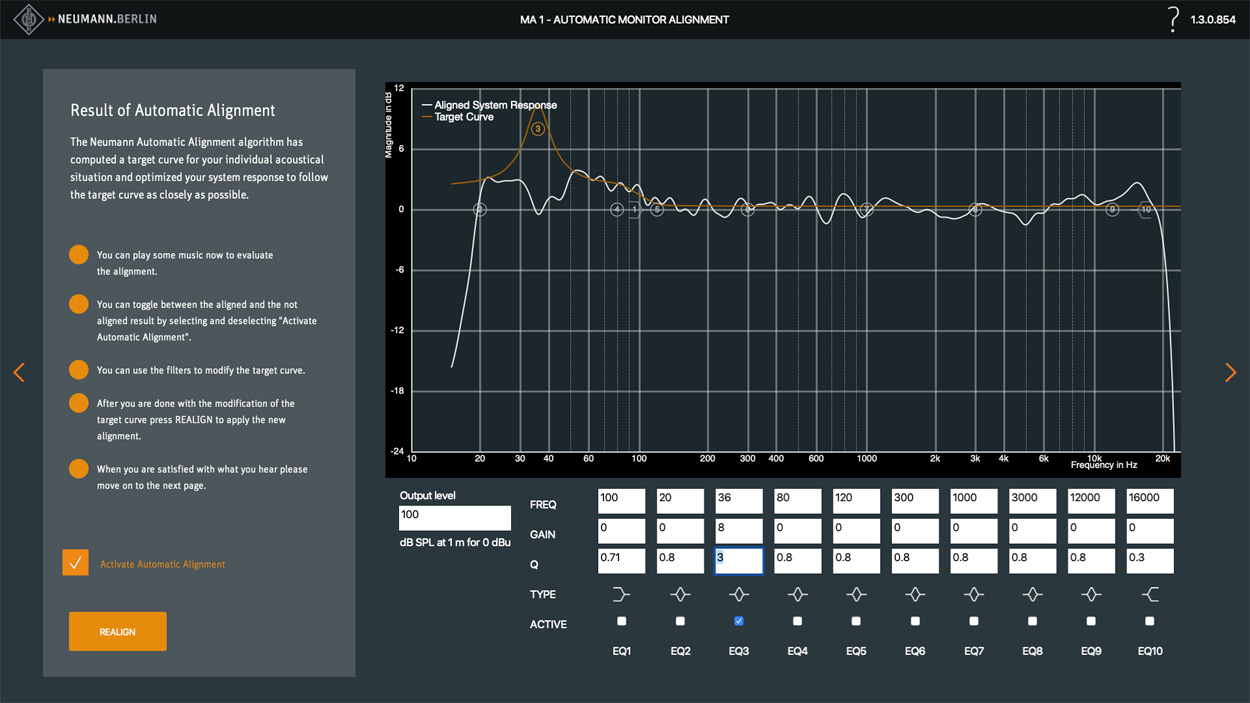Click the Output level input field

[454, 517]
